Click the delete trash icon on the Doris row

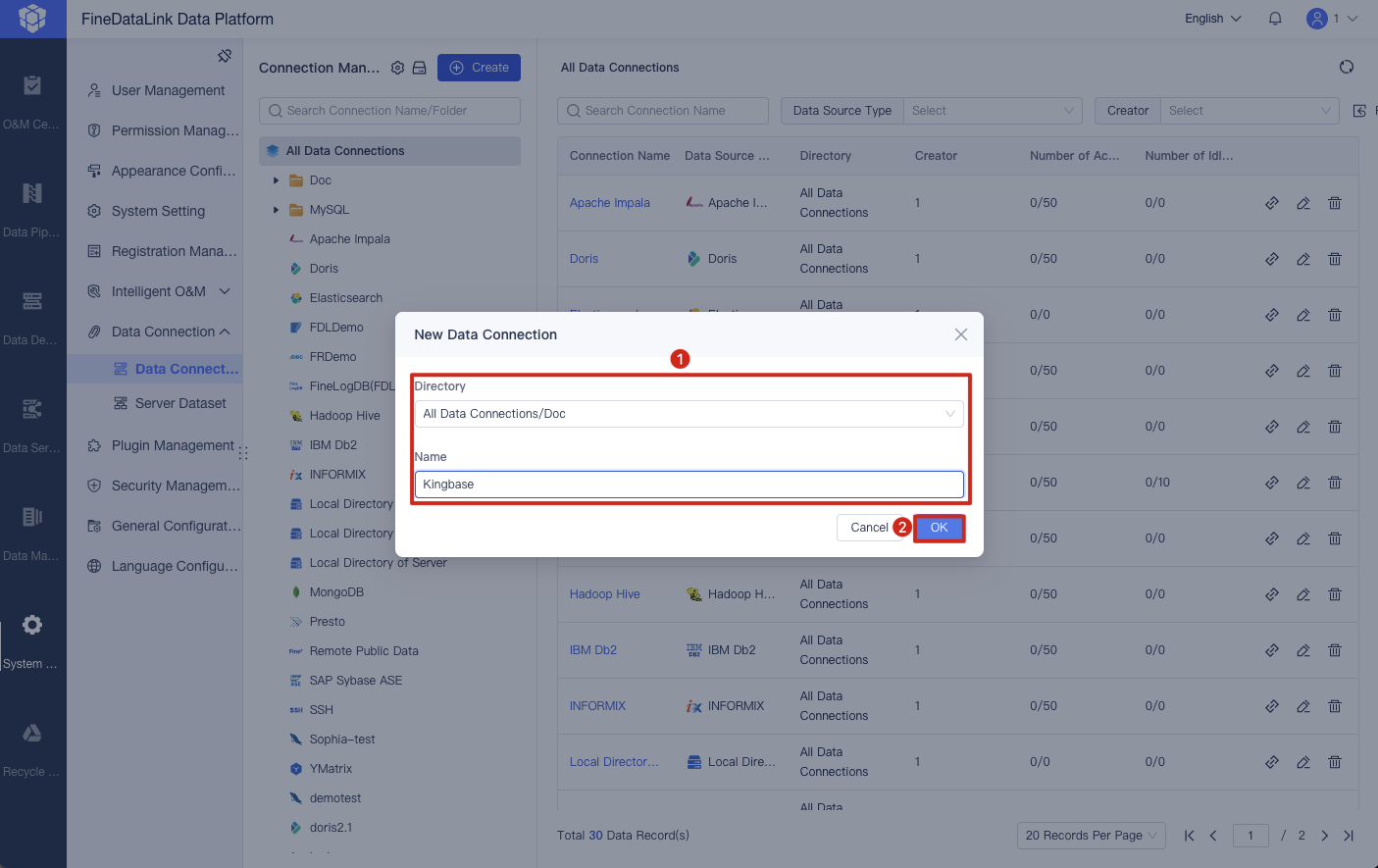point(1335,259)
